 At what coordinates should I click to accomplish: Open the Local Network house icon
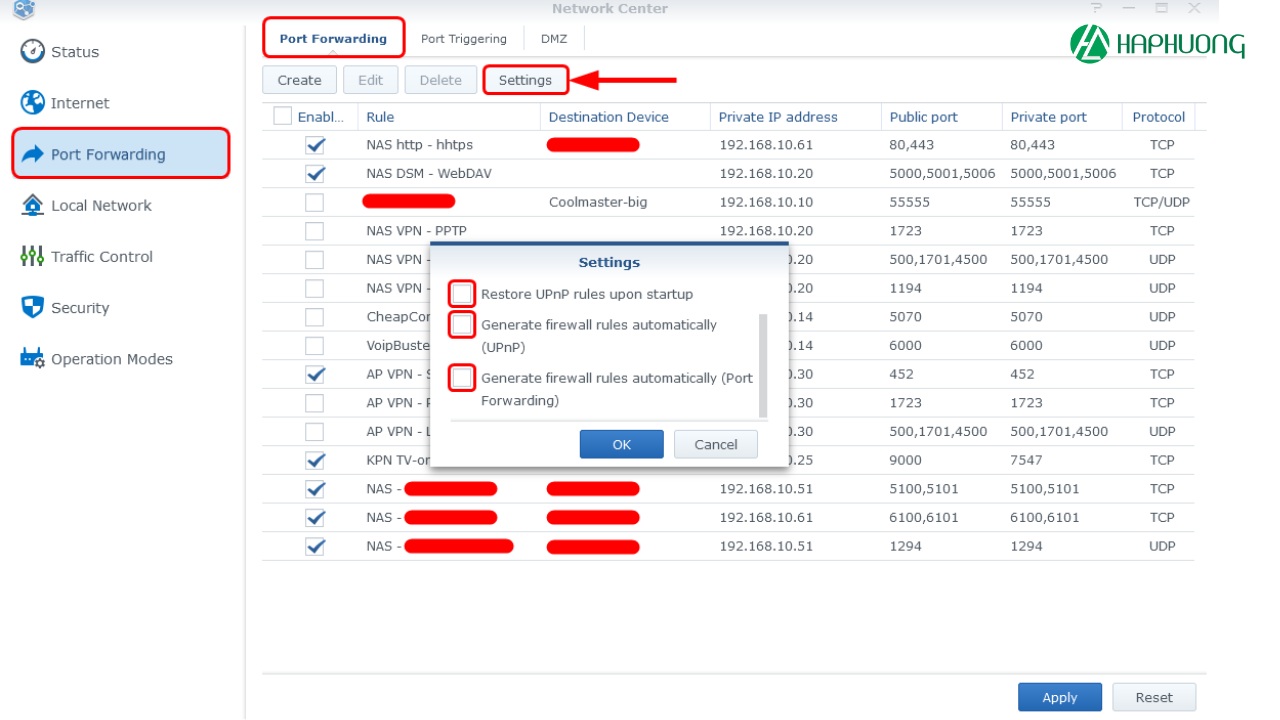click(32, 205)
